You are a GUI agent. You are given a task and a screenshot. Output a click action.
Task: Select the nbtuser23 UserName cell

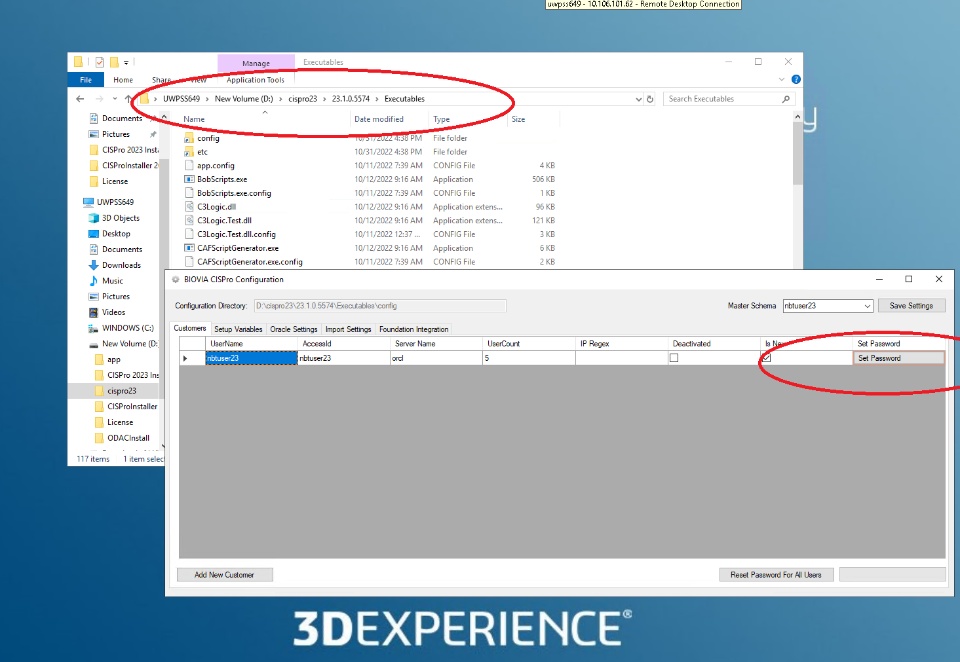coord(251,358)
